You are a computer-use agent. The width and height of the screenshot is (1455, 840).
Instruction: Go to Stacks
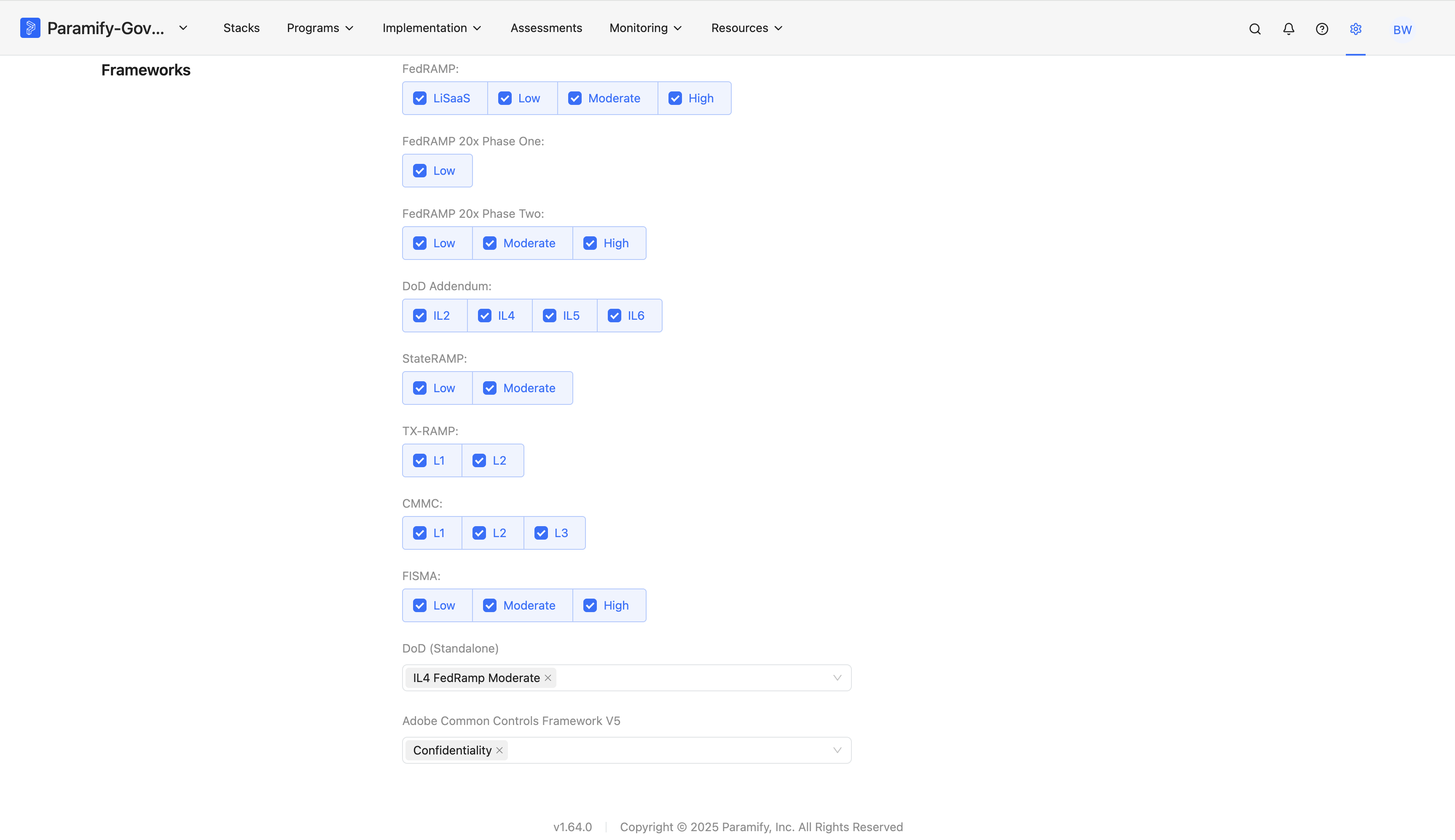[241, 28]
